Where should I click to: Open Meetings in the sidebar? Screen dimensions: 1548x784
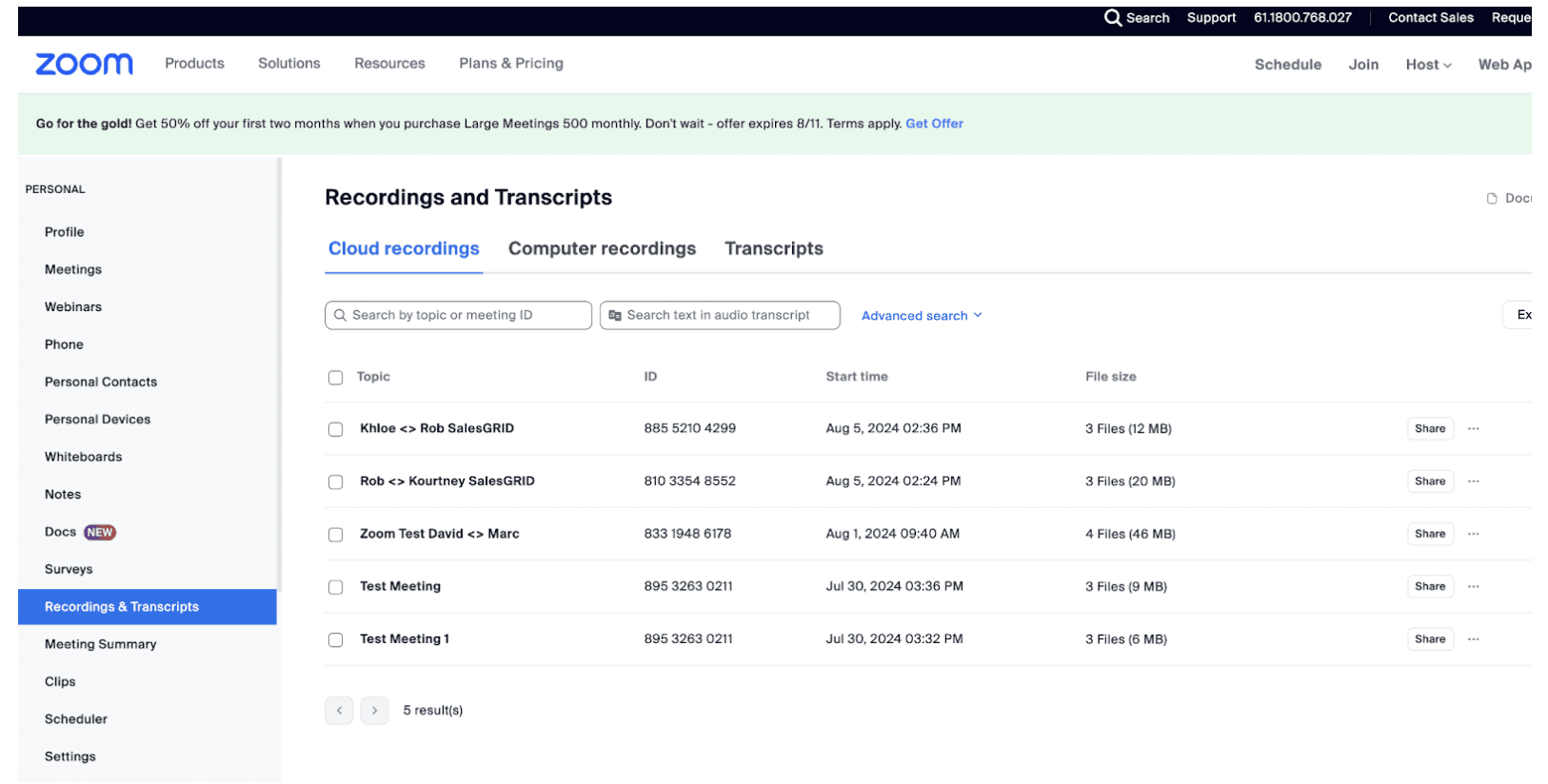73,270
